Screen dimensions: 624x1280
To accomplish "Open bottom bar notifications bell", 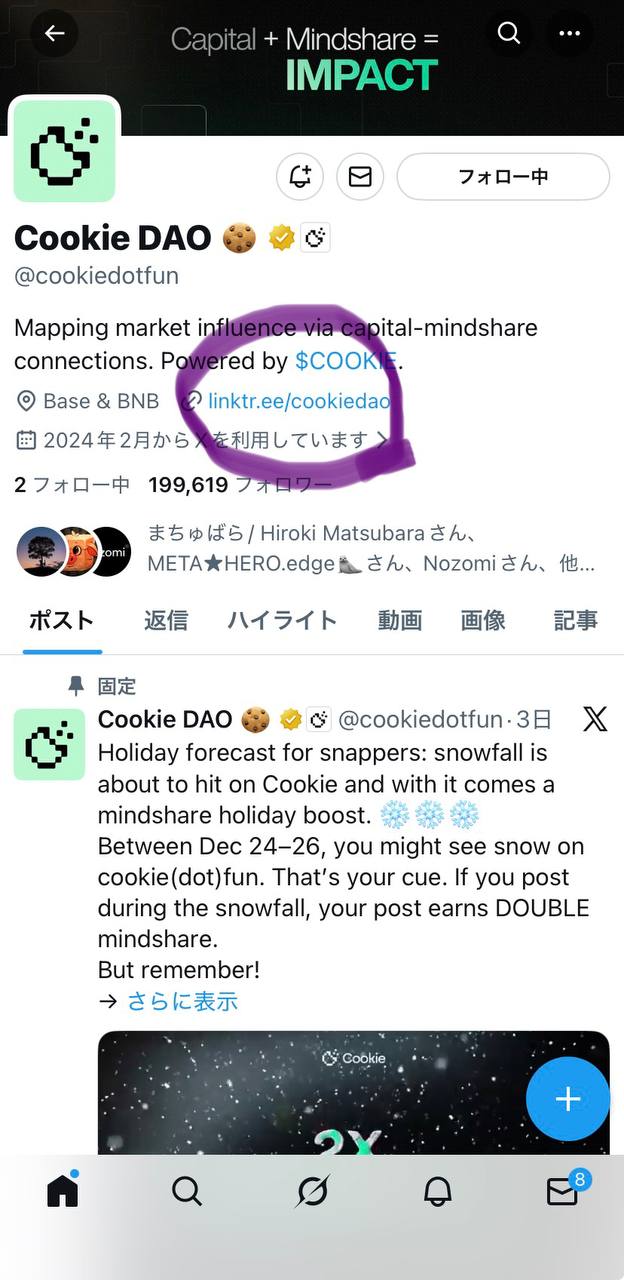I will click(x=437, y=1191).
